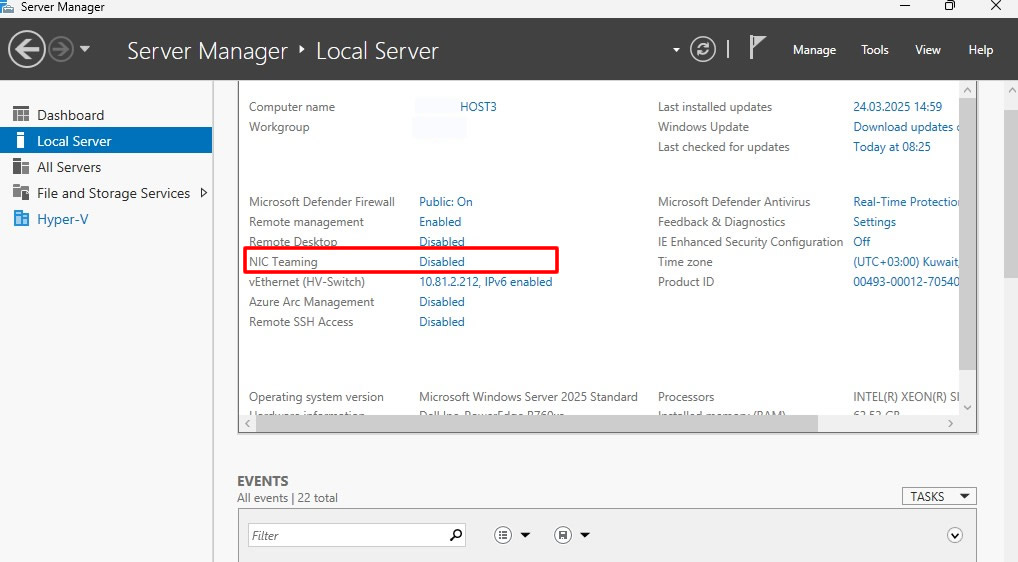
Task: Click the properties panel horizontal scrollbar
Action: 536,423
